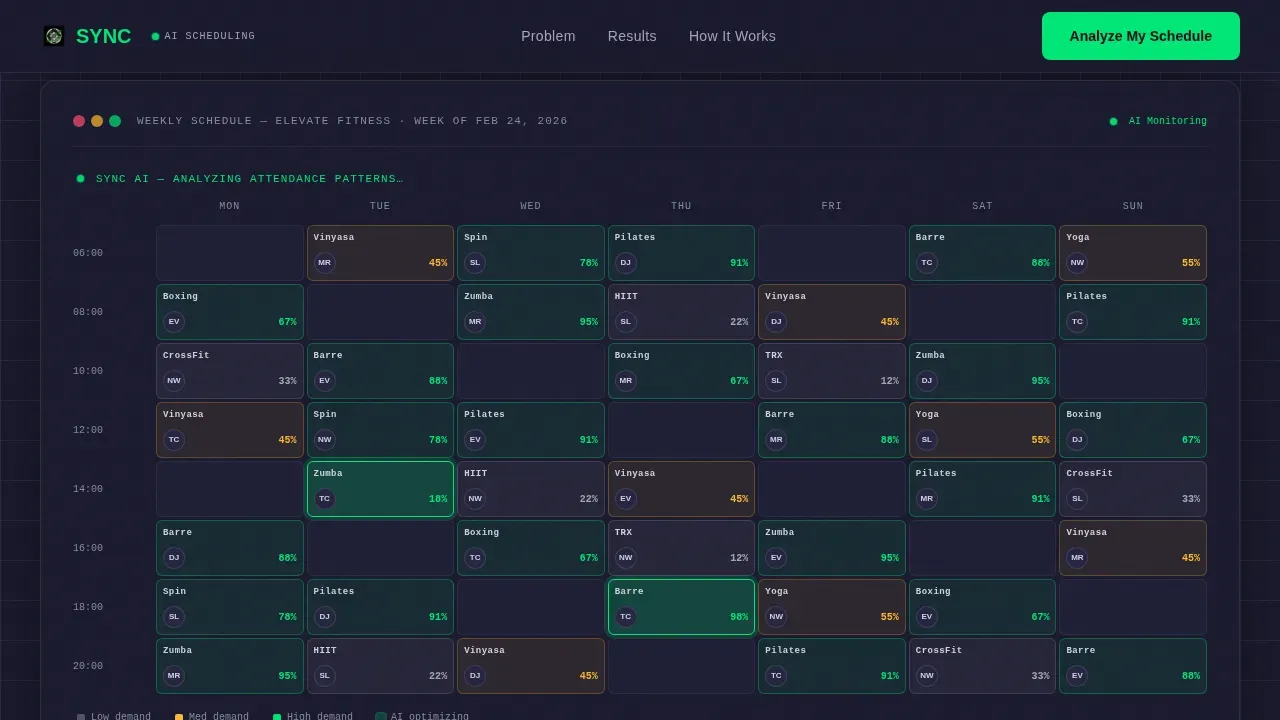This screenshot has height=720, width=1280.
Task: Click the MR avatar on Tuesday Vinyasa
Action: [324, 263]
